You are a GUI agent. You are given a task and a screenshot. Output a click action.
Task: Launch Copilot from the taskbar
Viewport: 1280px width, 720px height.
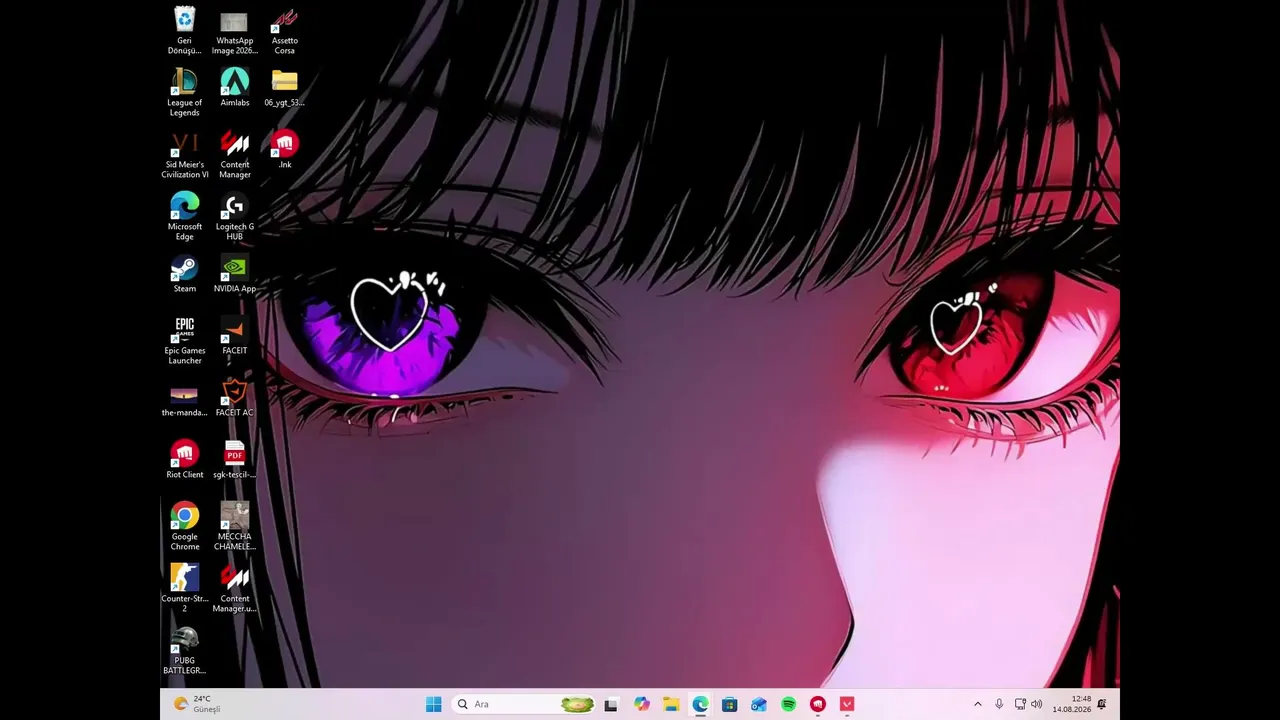tap(641, 704)
